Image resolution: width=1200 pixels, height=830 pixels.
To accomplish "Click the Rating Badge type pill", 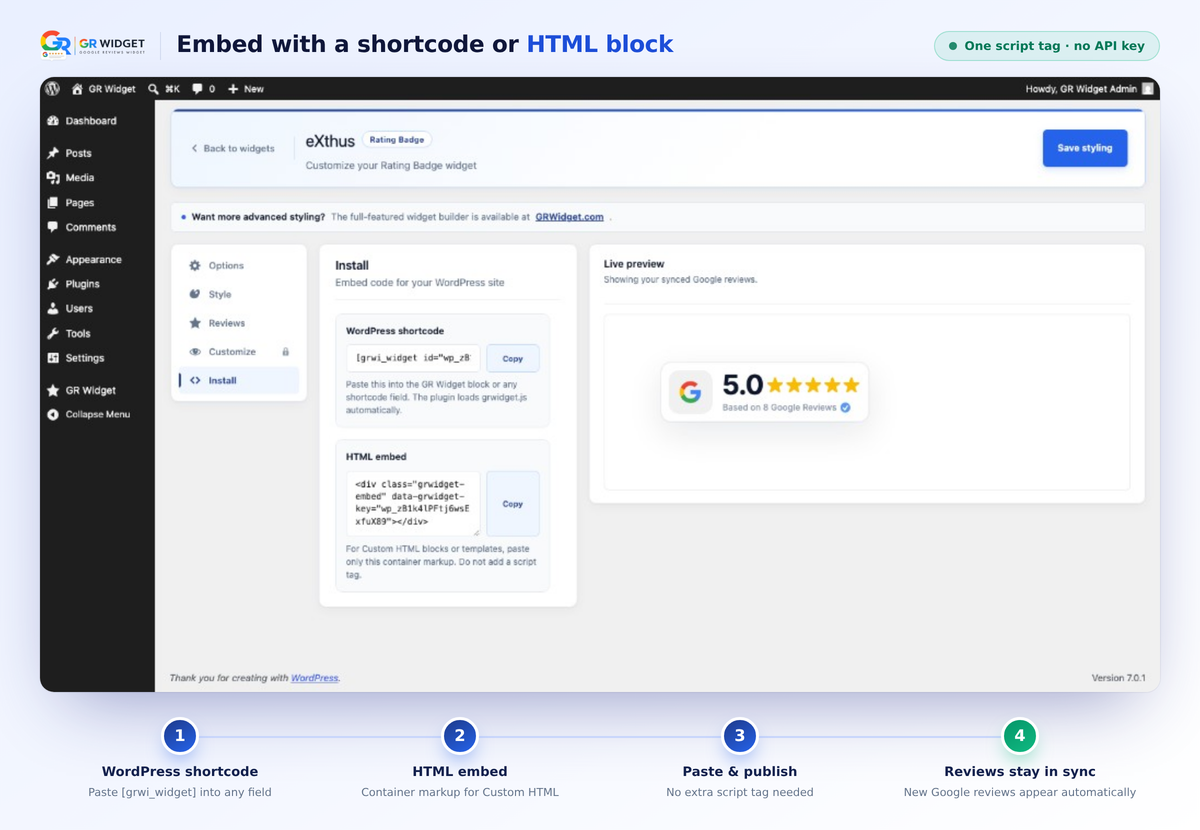I will [x=397, y=140].
